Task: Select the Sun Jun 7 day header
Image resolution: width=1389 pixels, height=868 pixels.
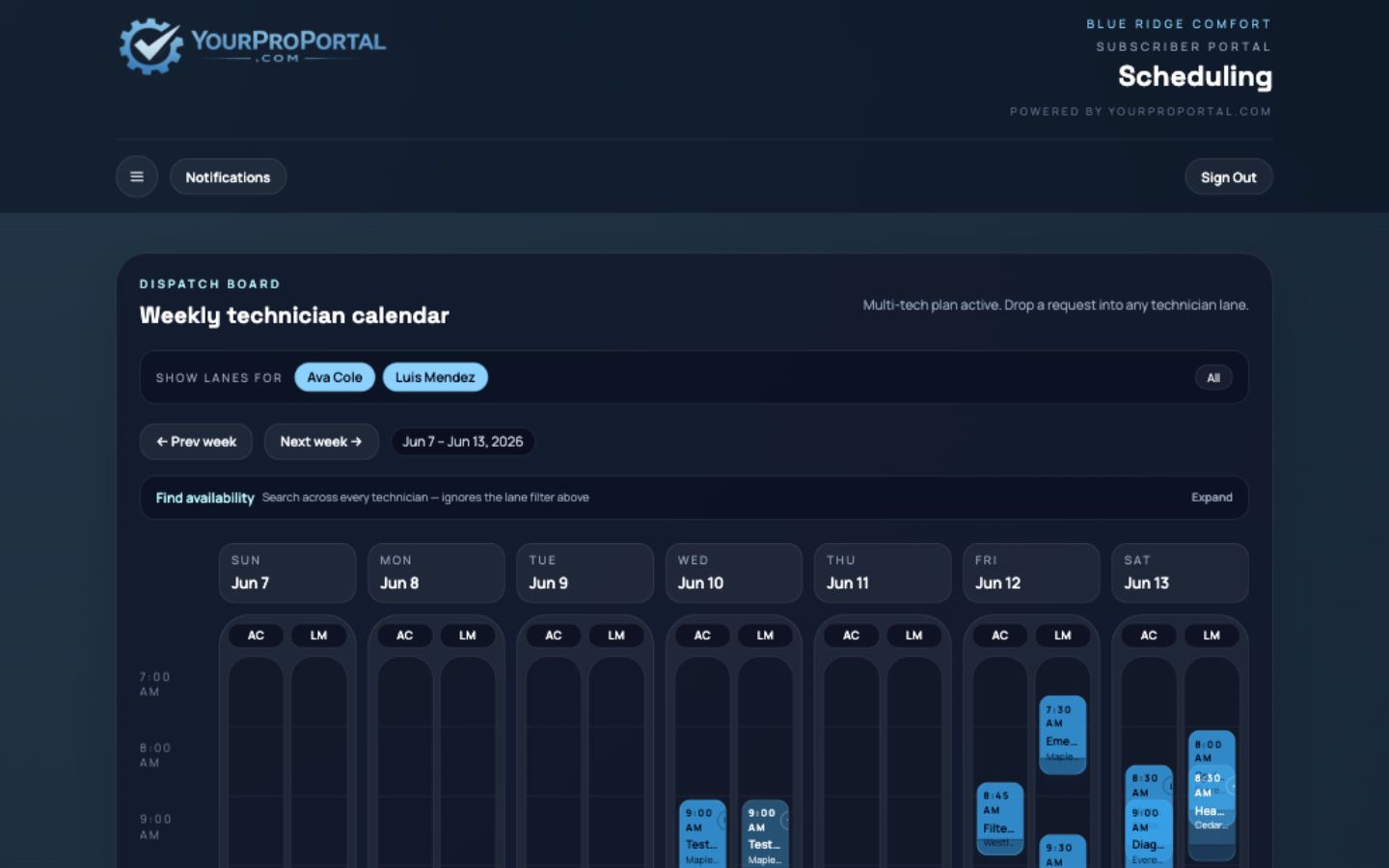Action: (x=287, y=573)
